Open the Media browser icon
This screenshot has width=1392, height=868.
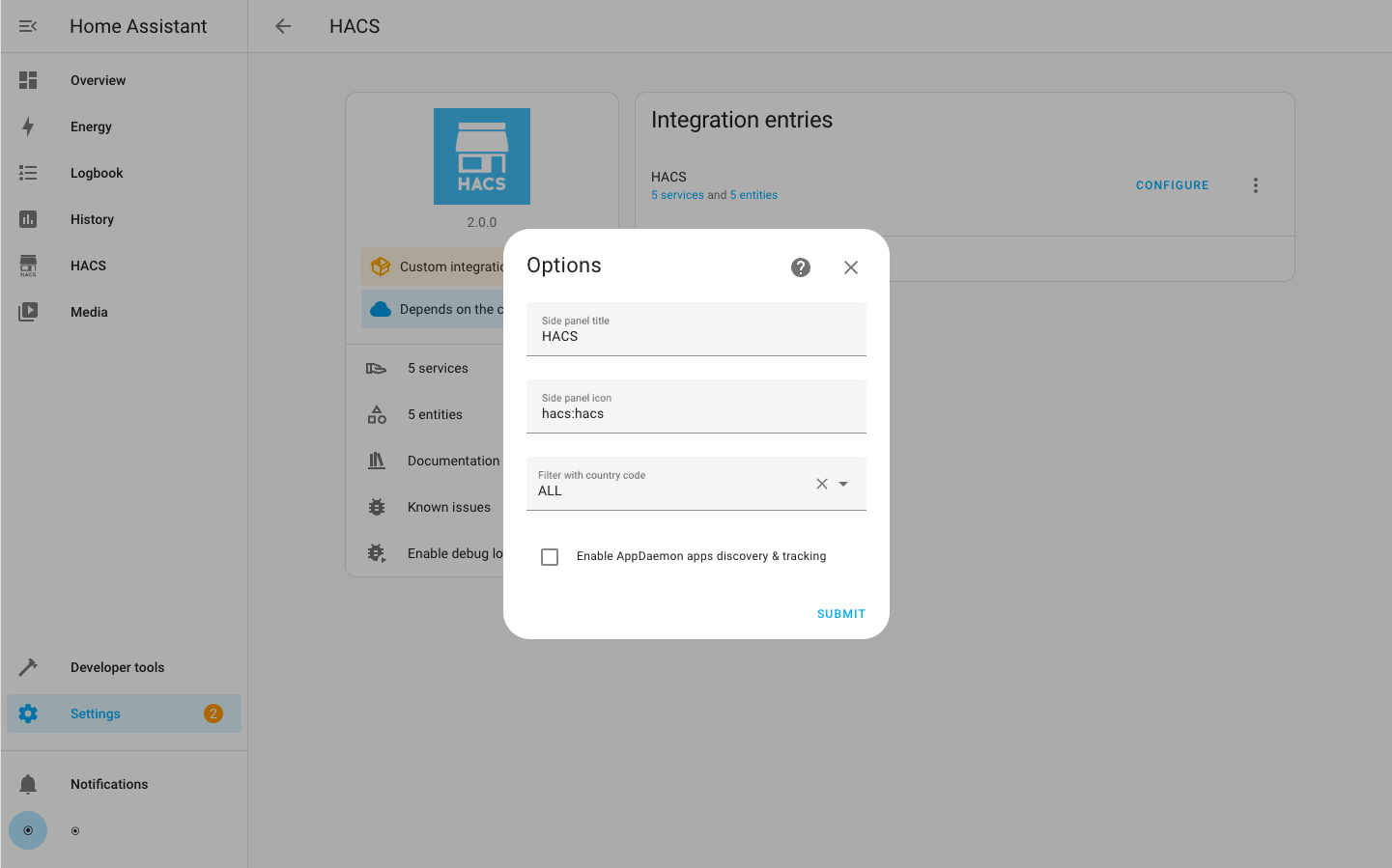pos(28,311)
